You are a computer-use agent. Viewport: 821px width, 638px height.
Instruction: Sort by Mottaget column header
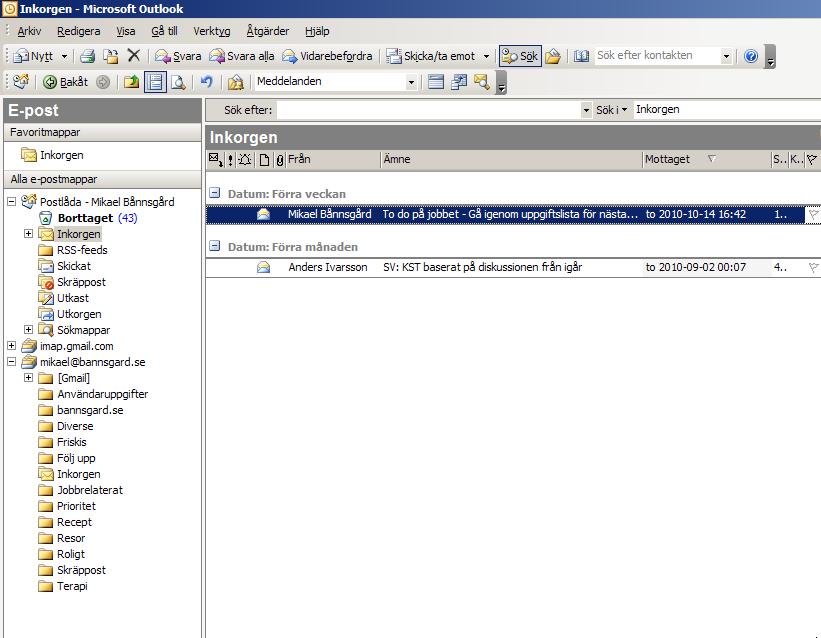pyautogui.click(x=706, y=159)
